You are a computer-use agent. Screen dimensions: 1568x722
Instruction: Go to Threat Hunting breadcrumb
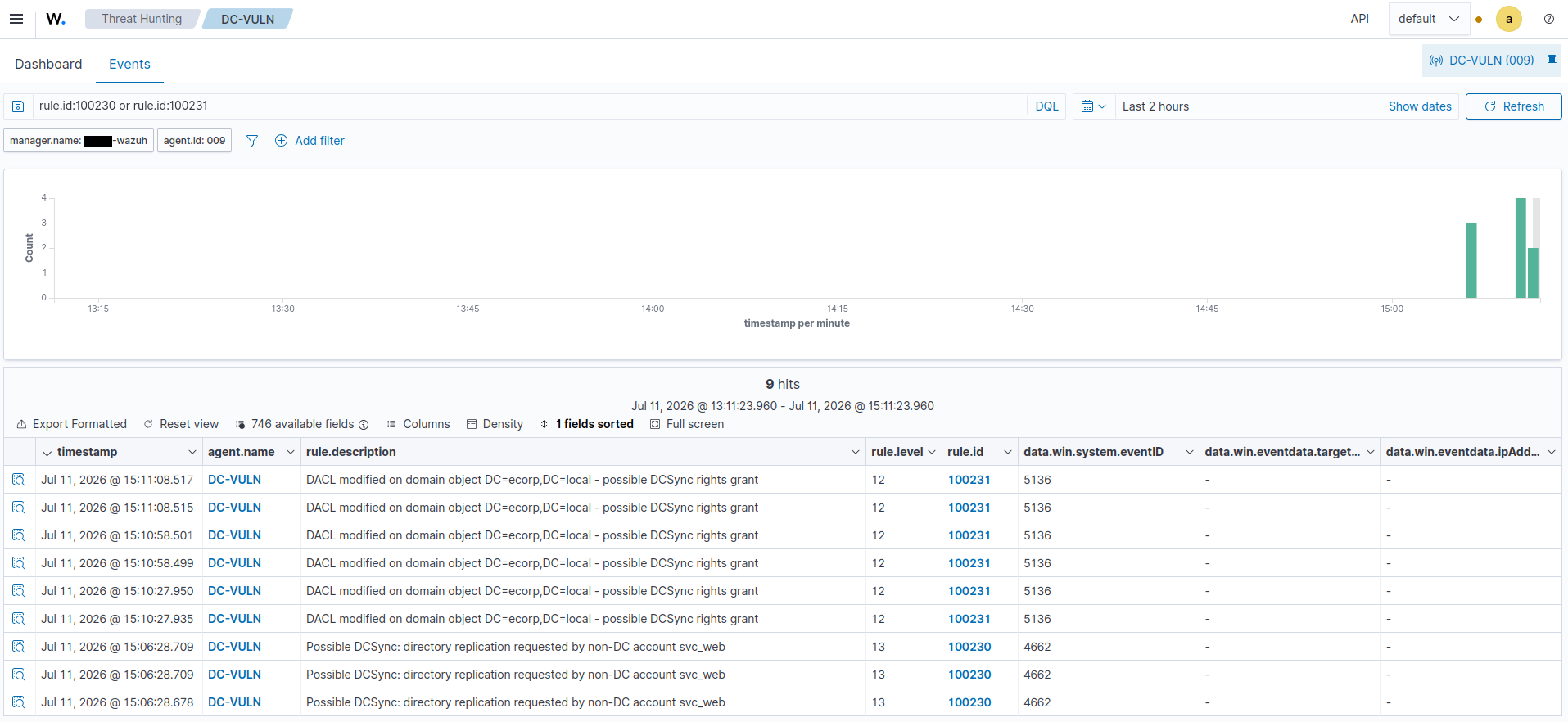point(142,19)
